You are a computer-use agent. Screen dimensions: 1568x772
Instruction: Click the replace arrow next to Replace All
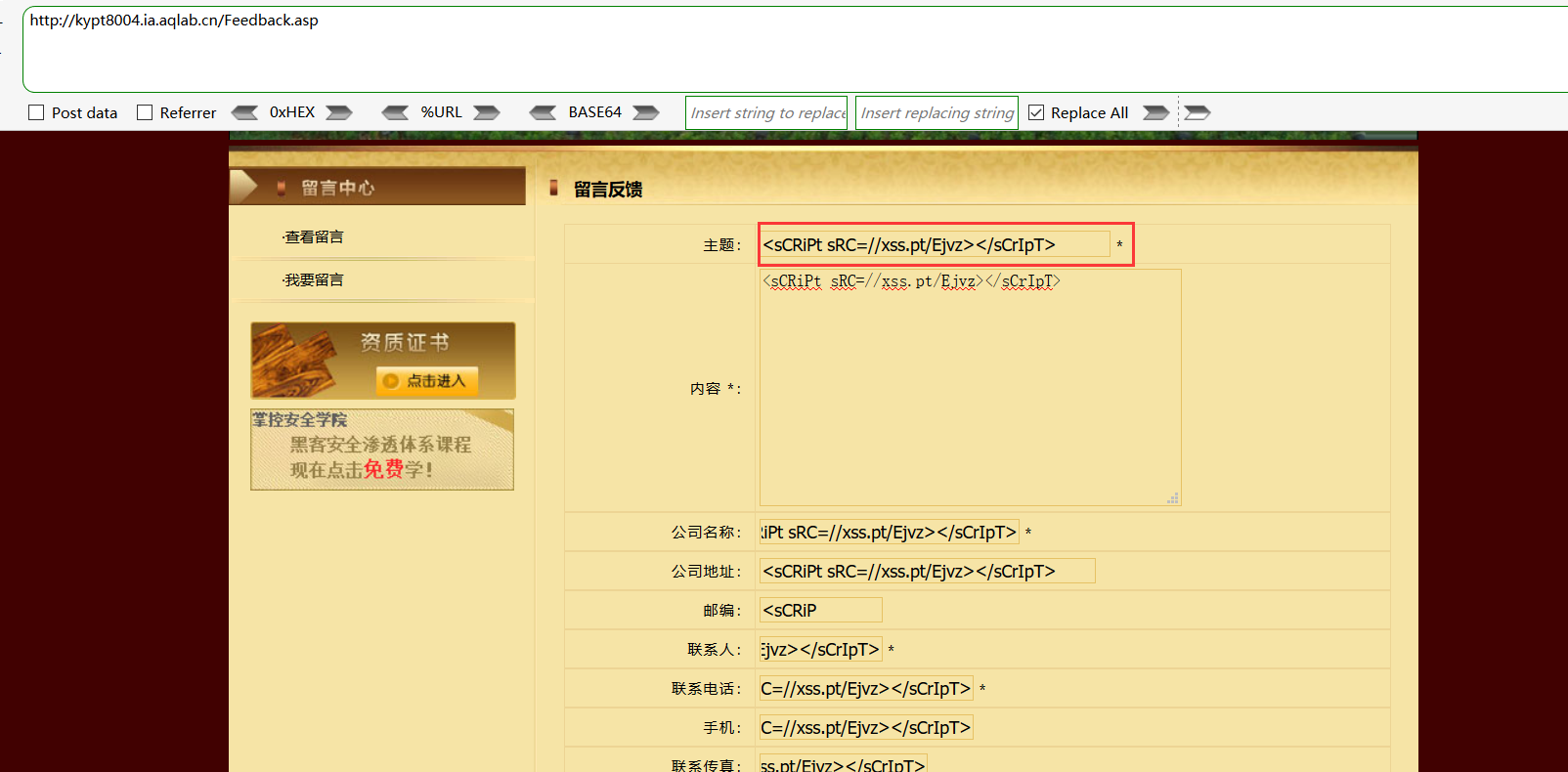(1156, 112)
